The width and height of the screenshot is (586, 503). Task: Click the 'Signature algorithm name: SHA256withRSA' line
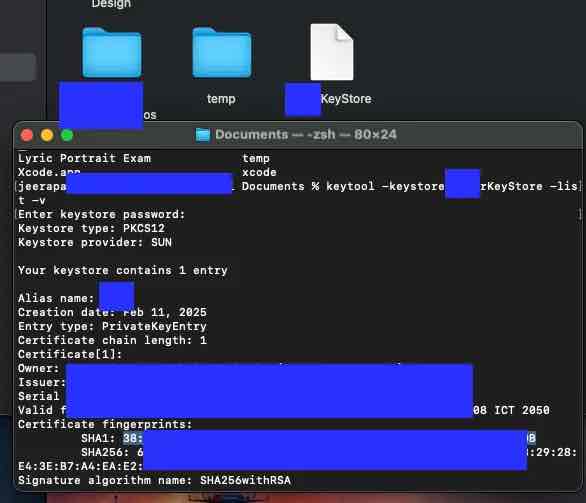coord(154,480)
